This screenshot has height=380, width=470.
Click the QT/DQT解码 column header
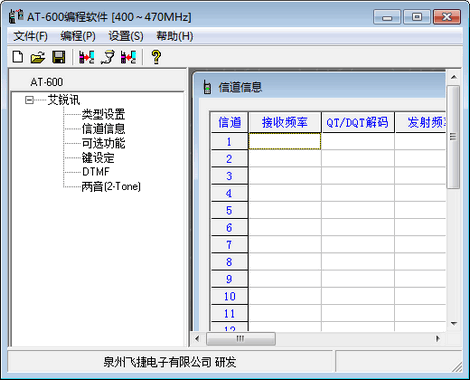click(358, 122)
